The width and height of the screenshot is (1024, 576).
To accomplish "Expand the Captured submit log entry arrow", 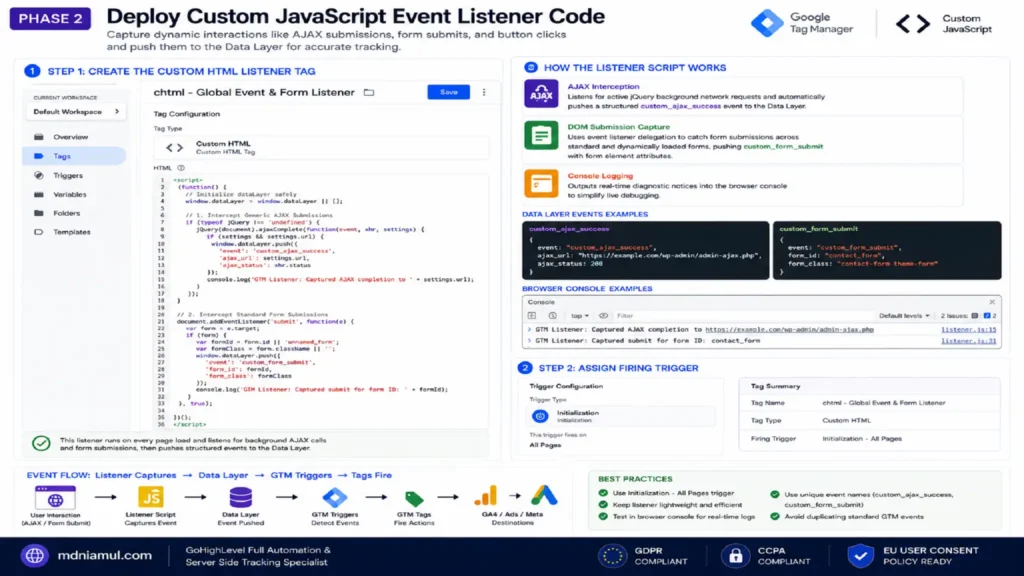I will tap(530, 341).
